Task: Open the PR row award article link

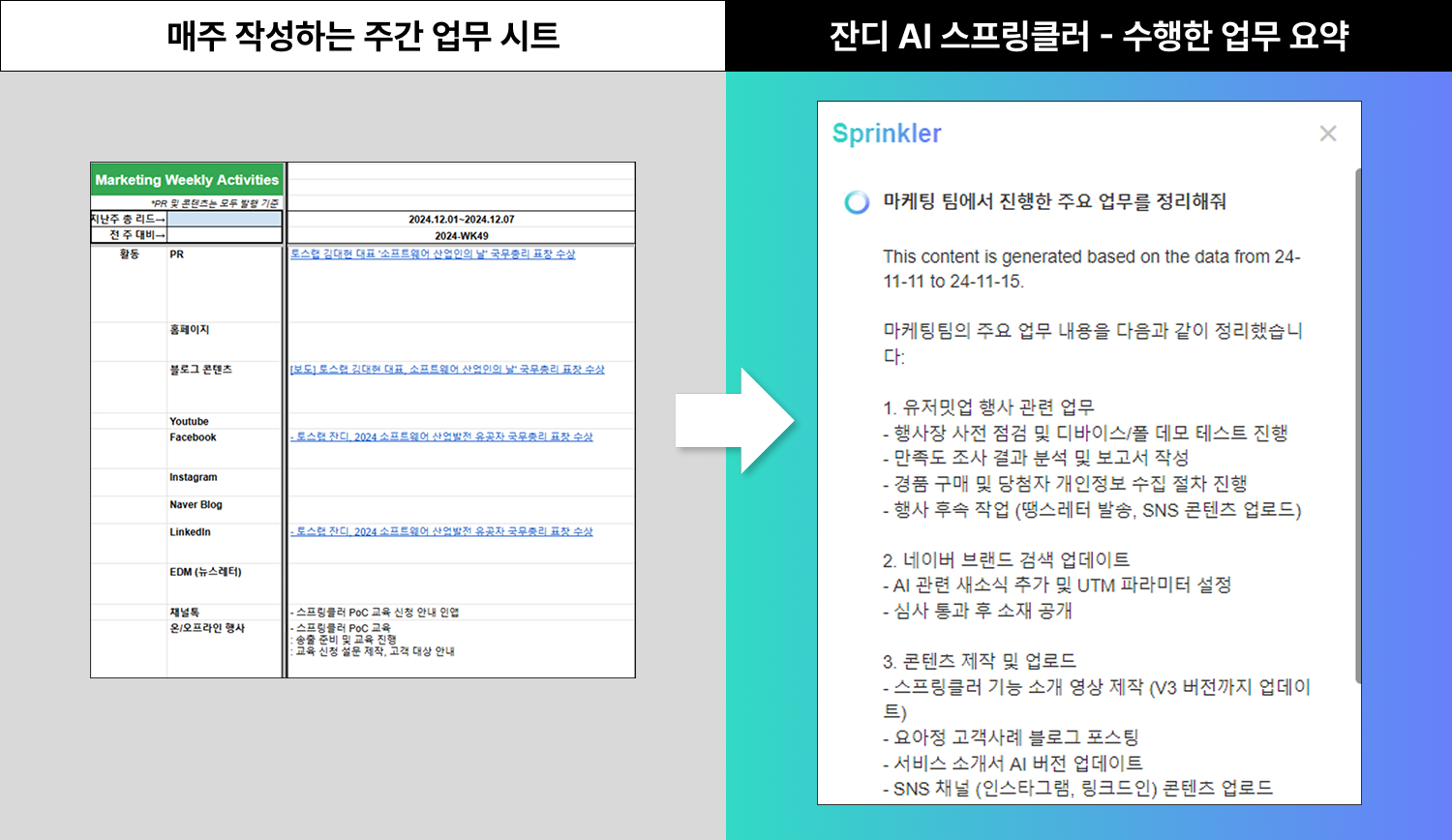Action: pos(433,255)
